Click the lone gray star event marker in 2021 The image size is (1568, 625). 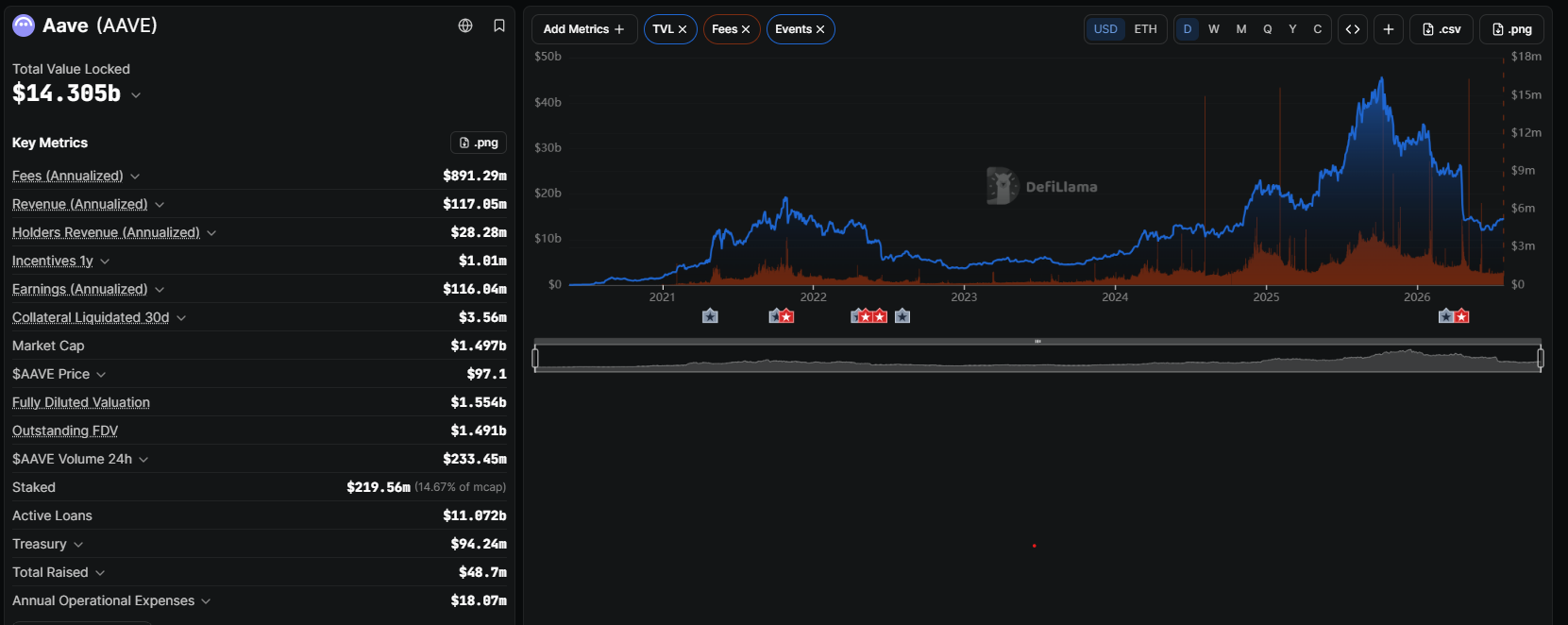pyautogui.click(x=710, y=316)
